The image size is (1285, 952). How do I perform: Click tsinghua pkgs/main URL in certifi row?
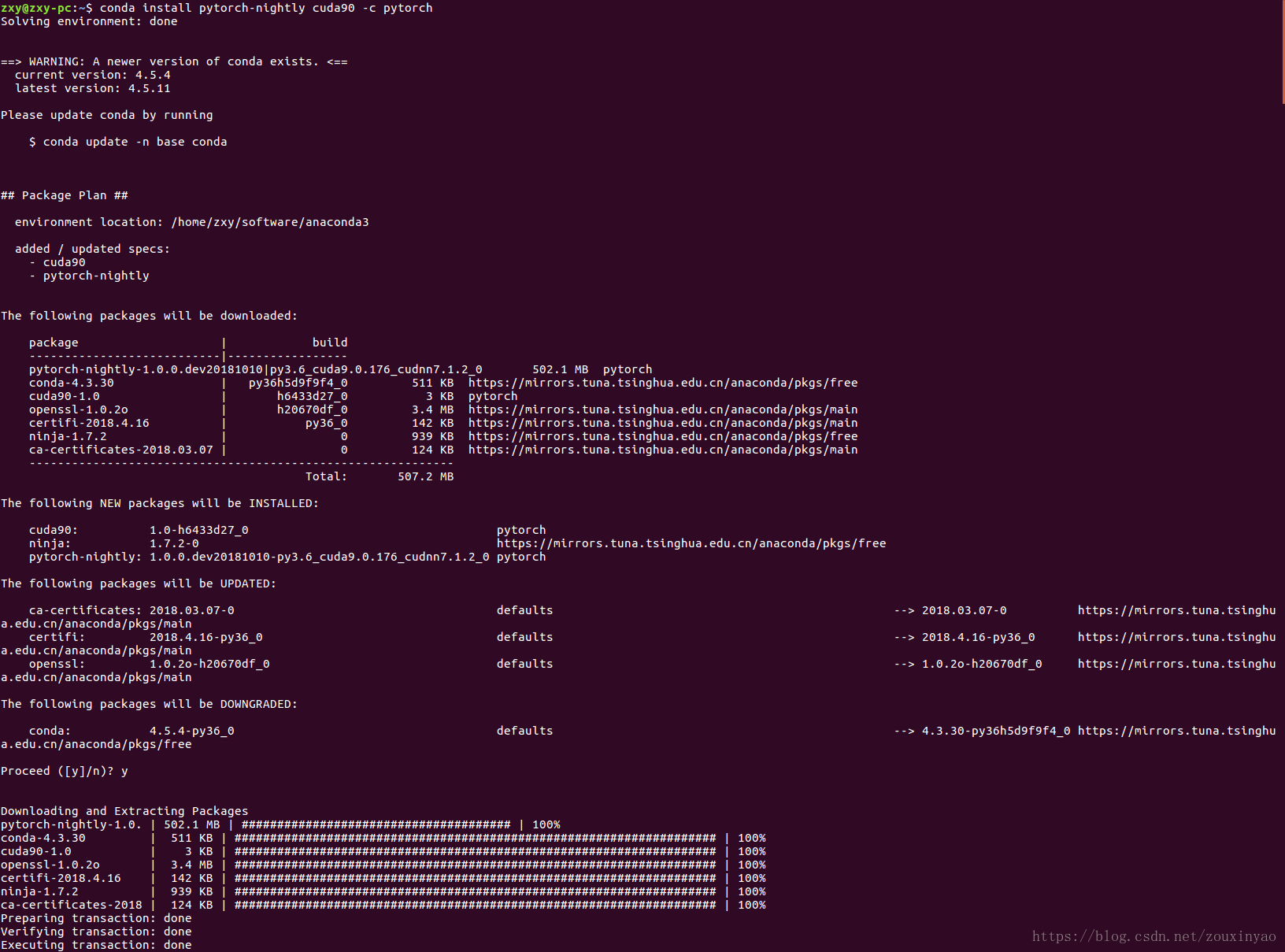663,423
